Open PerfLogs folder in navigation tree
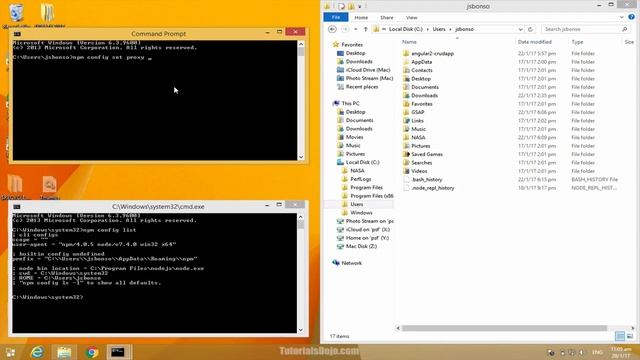Image resolution: width=640 pixels, height=360 pixels. [x=360, y=179]
